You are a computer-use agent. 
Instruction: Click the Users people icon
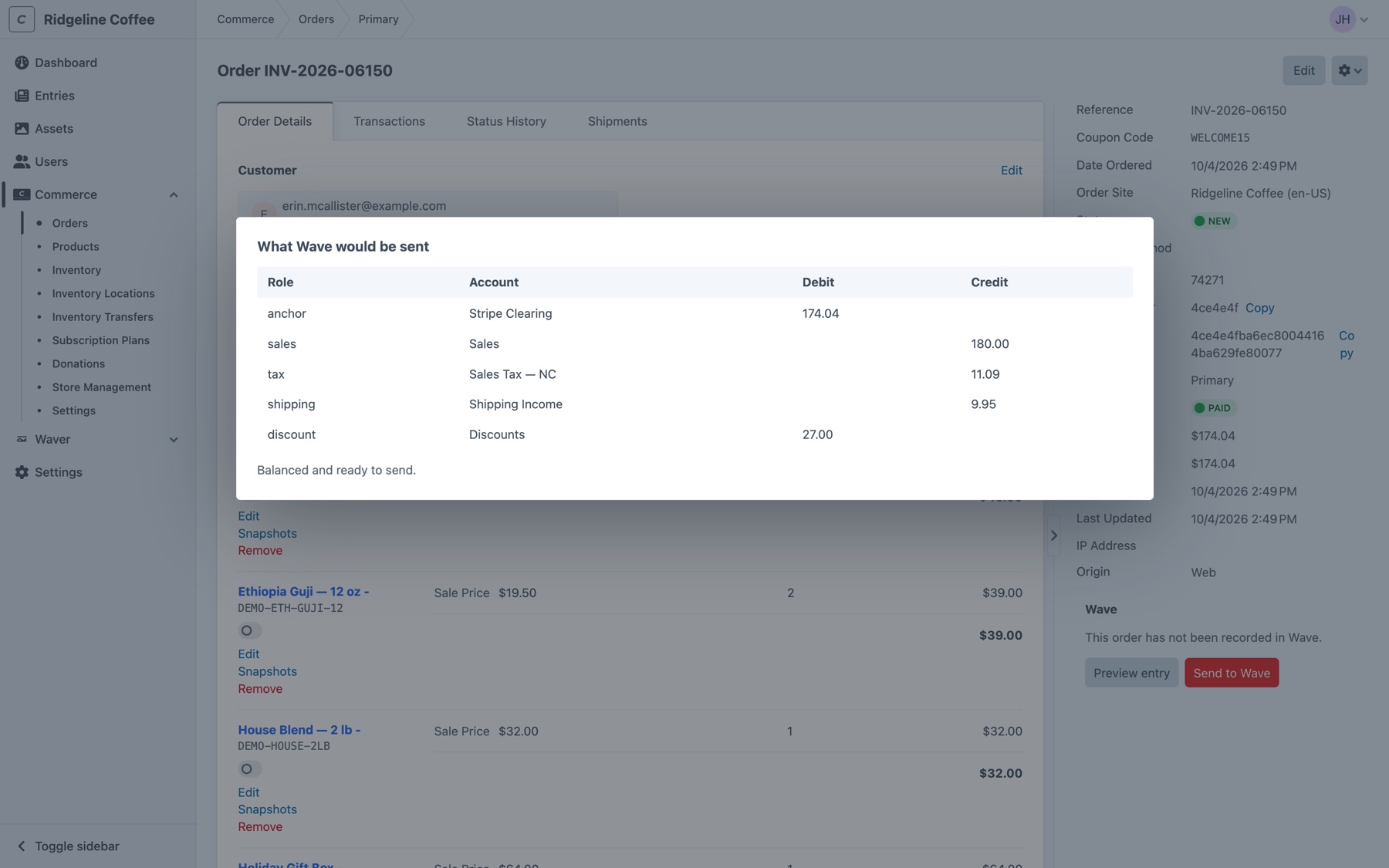22,161
